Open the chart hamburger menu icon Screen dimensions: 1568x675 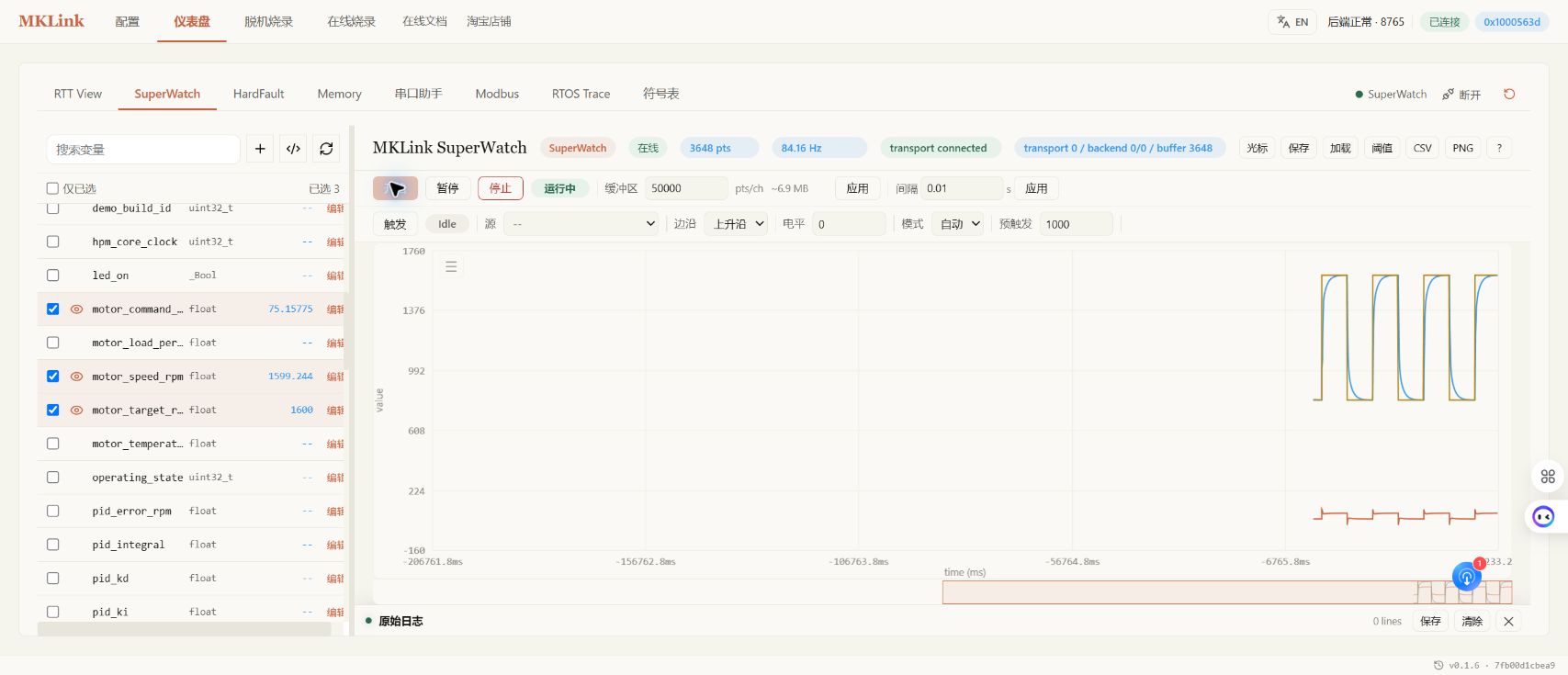point(451,266)
